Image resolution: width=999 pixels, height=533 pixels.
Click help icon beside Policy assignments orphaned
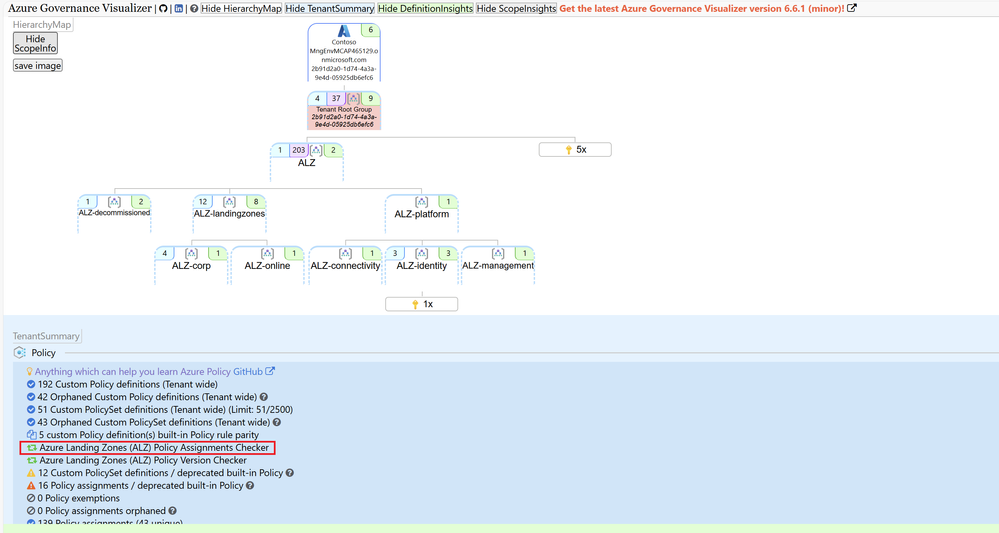point(173,511)
